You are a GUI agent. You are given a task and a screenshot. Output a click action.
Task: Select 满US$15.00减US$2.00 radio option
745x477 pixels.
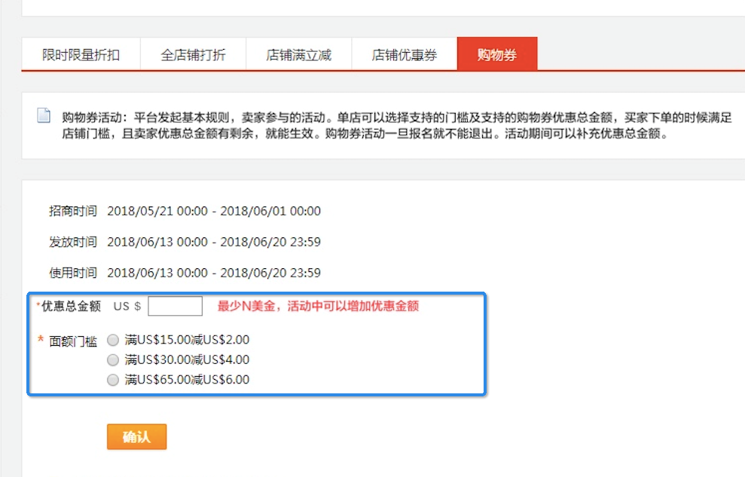(x=113, y=340)
